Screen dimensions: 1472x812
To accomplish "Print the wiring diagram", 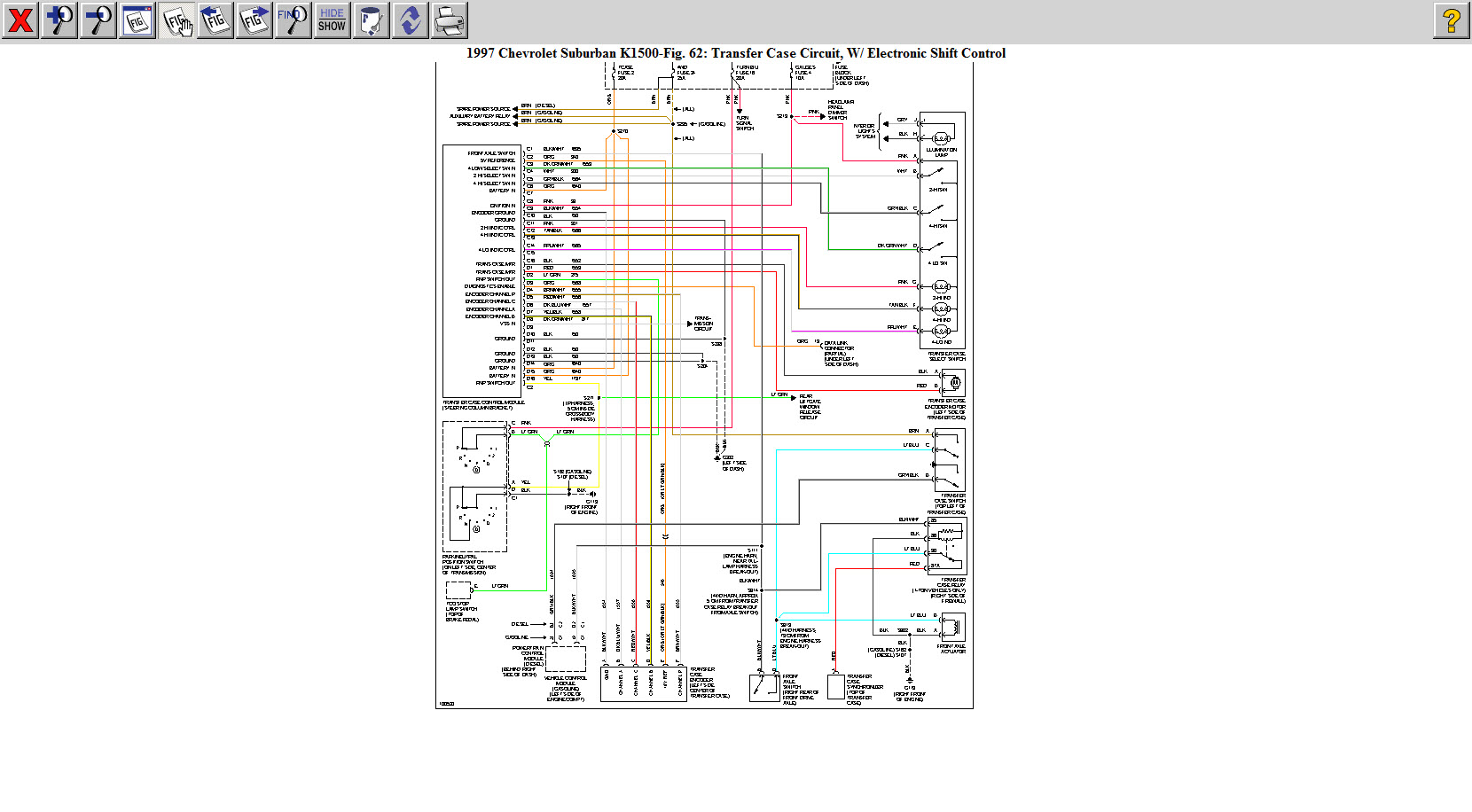I will (x=449, y=20).
